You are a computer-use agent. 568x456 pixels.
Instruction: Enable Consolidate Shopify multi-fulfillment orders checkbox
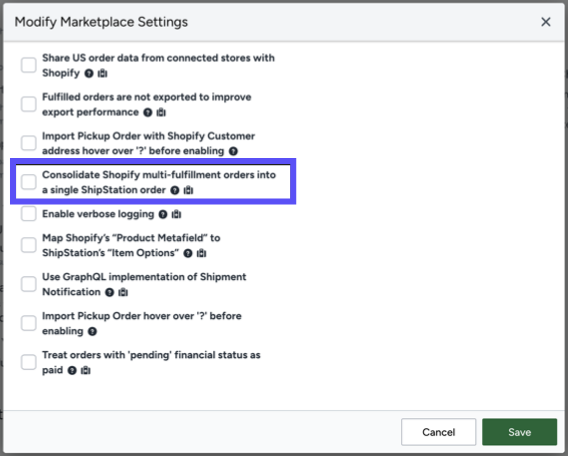click(29, 182)
